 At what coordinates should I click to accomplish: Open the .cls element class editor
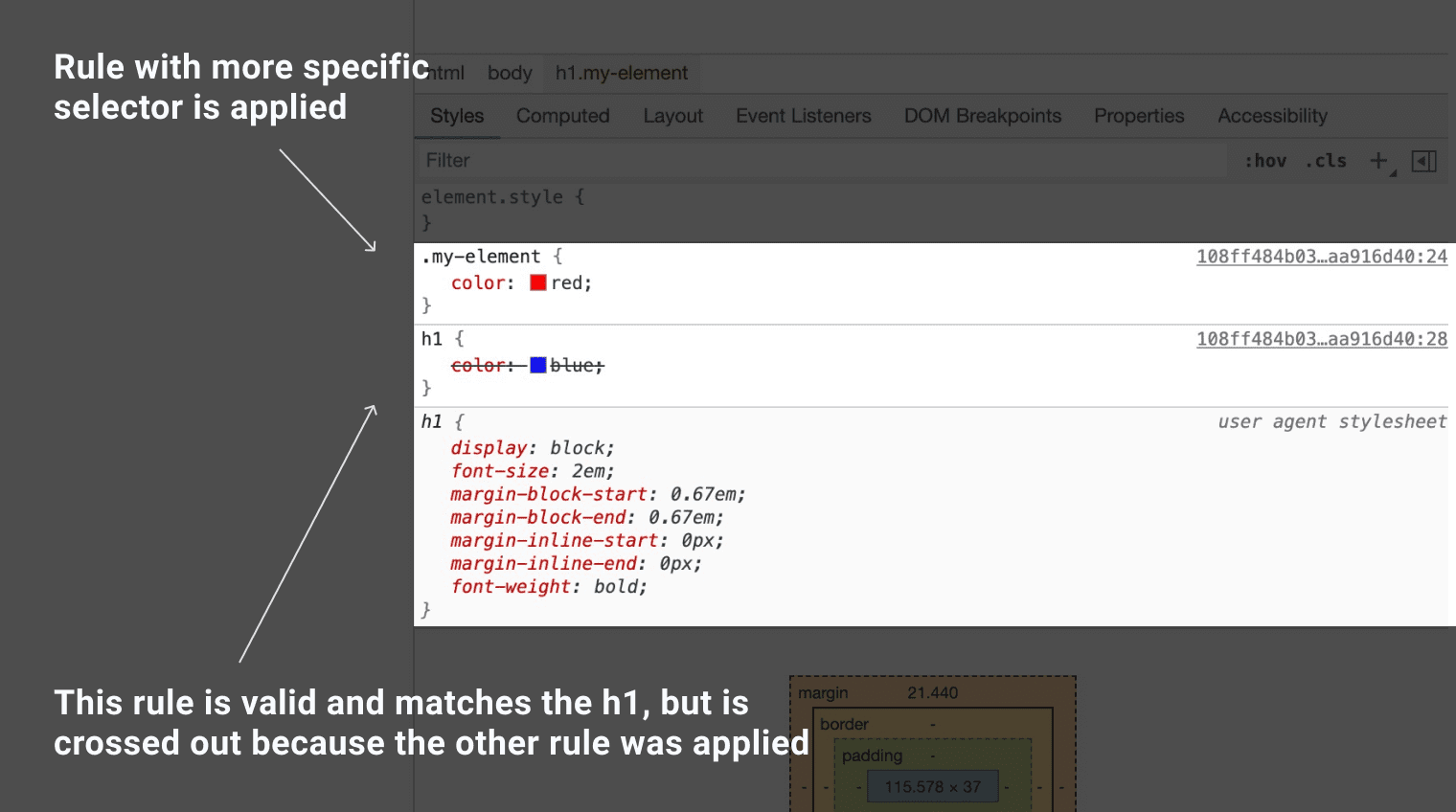(1327, 160)
